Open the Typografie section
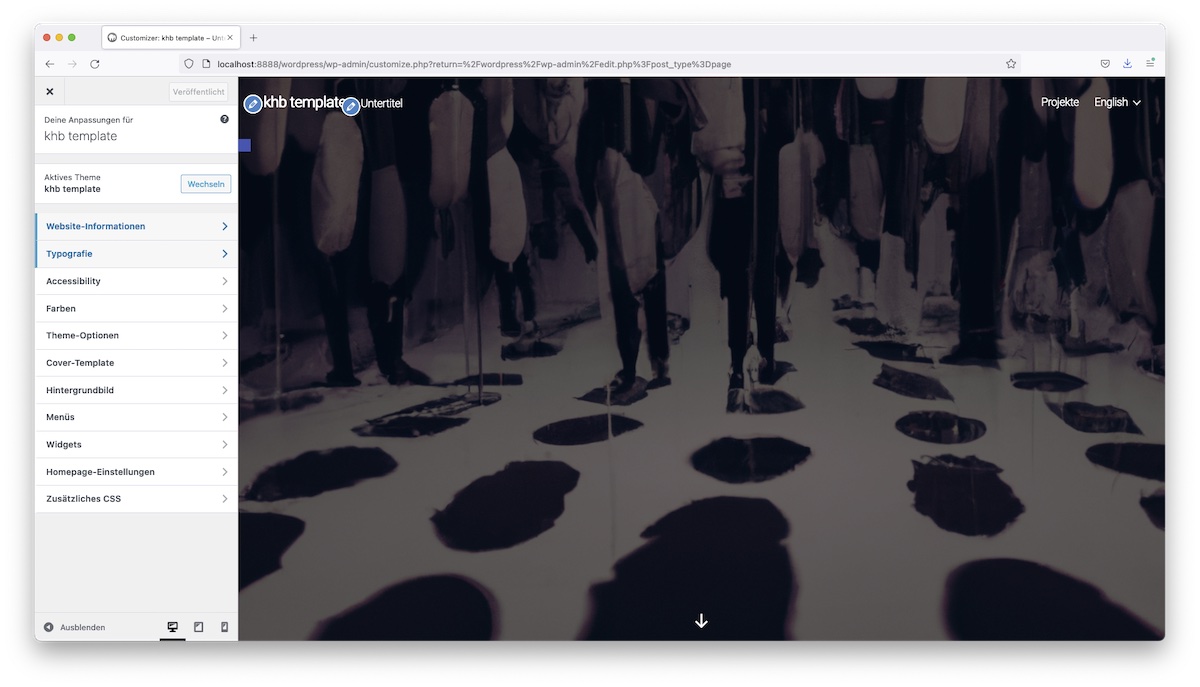This screenshot has width=1200, height=687. pyautogui.click(x=137, y=254)
